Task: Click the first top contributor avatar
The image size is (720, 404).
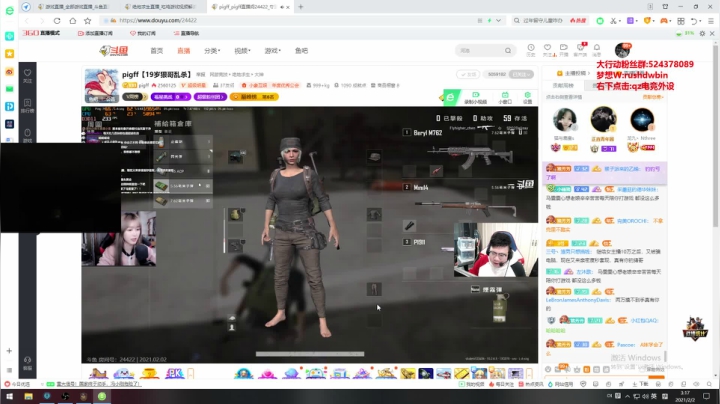Action: coord(564,120)
